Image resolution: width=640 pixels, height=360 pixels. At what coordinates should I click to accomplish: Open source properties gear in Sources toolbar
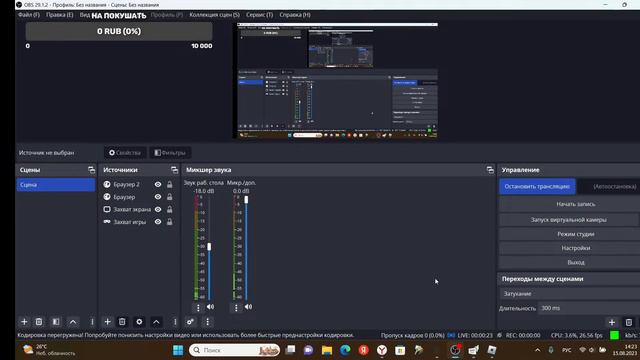139,322
